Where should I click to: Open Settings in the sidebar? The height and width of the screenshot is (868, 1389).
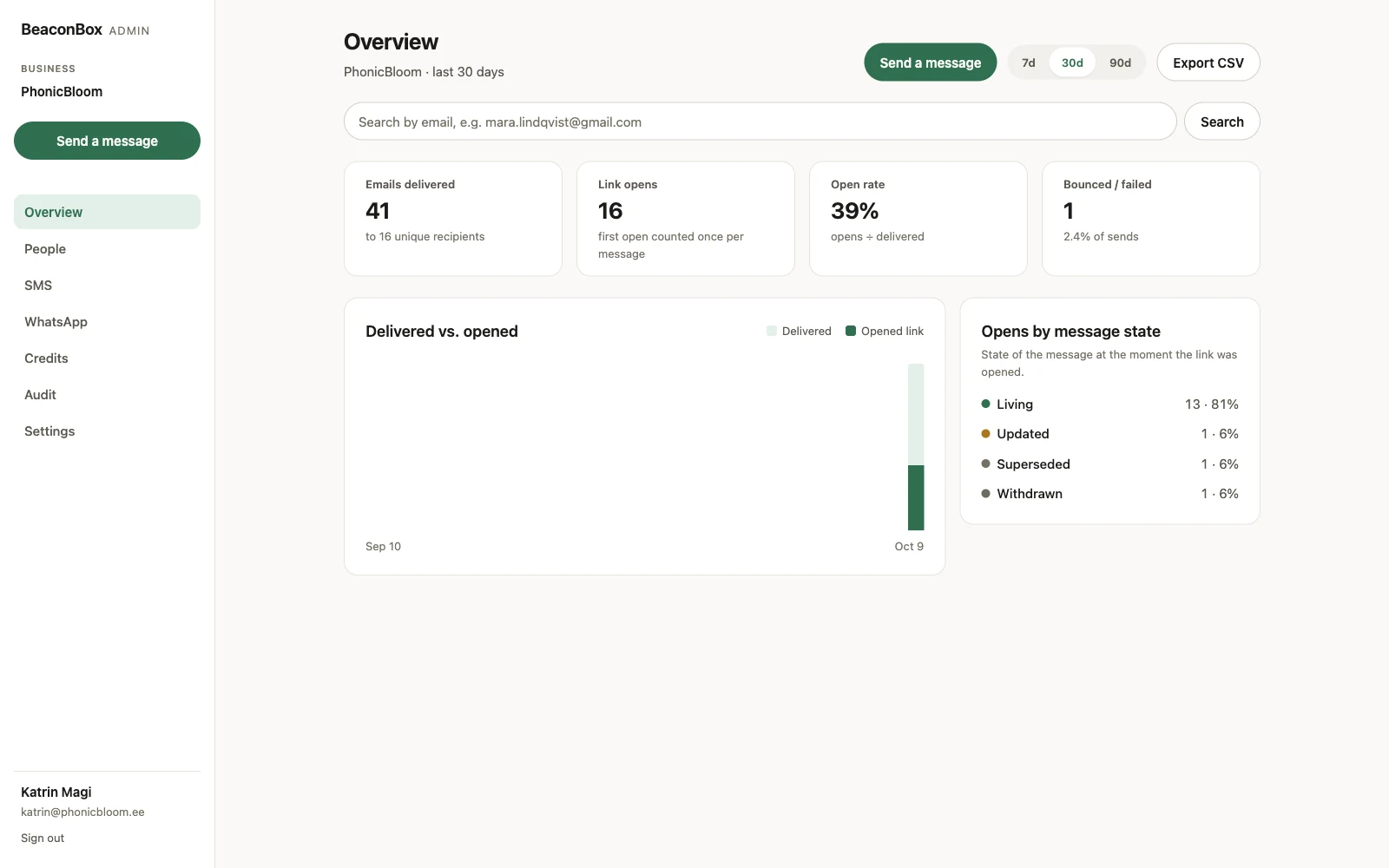pos(107,431)
